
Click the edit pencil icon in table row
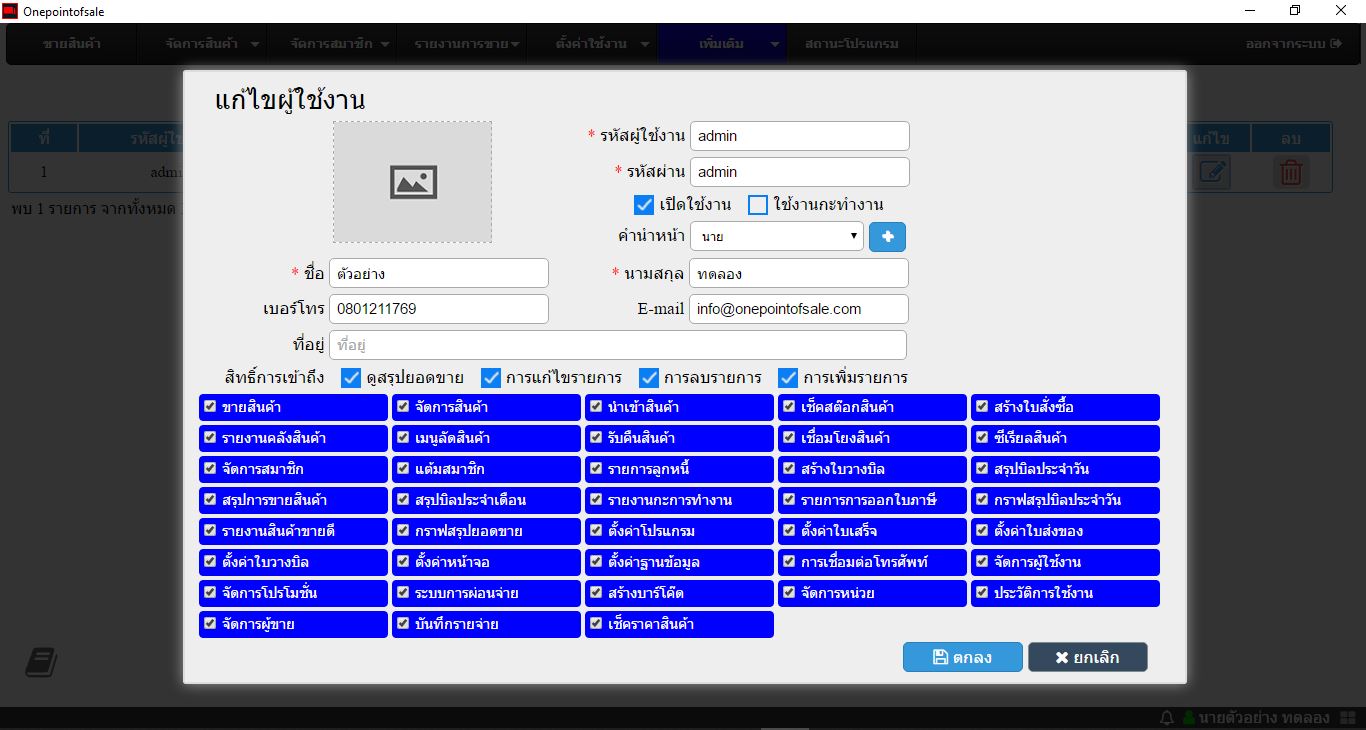pyautogui.click(x=1212, y=172)
